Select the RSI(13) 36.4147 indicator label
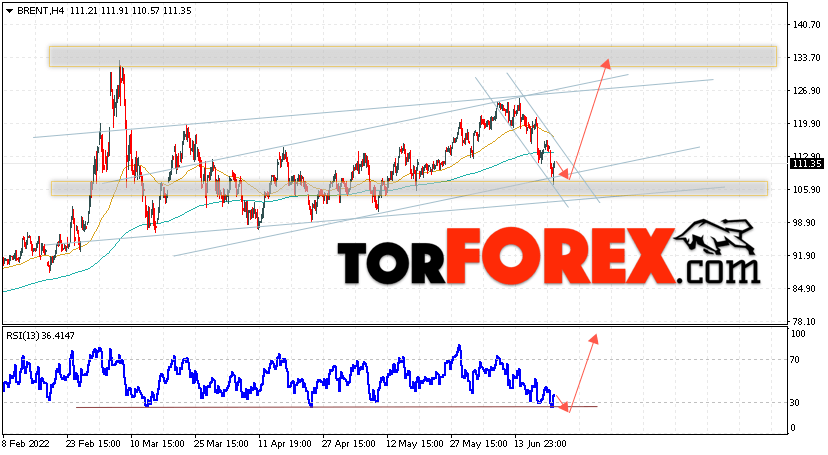This screenshot has height=455, width=828. click(x=40, y=336)
